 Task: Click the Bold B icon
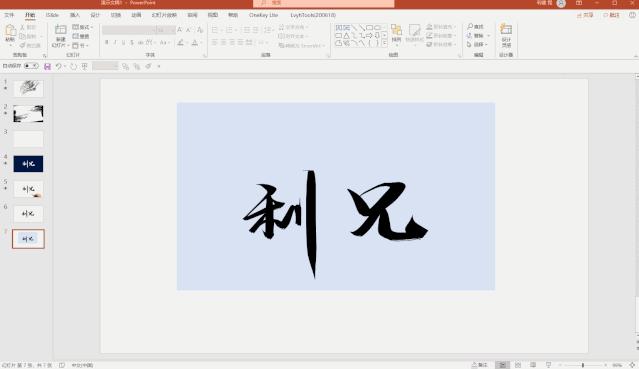pos(107,42)
